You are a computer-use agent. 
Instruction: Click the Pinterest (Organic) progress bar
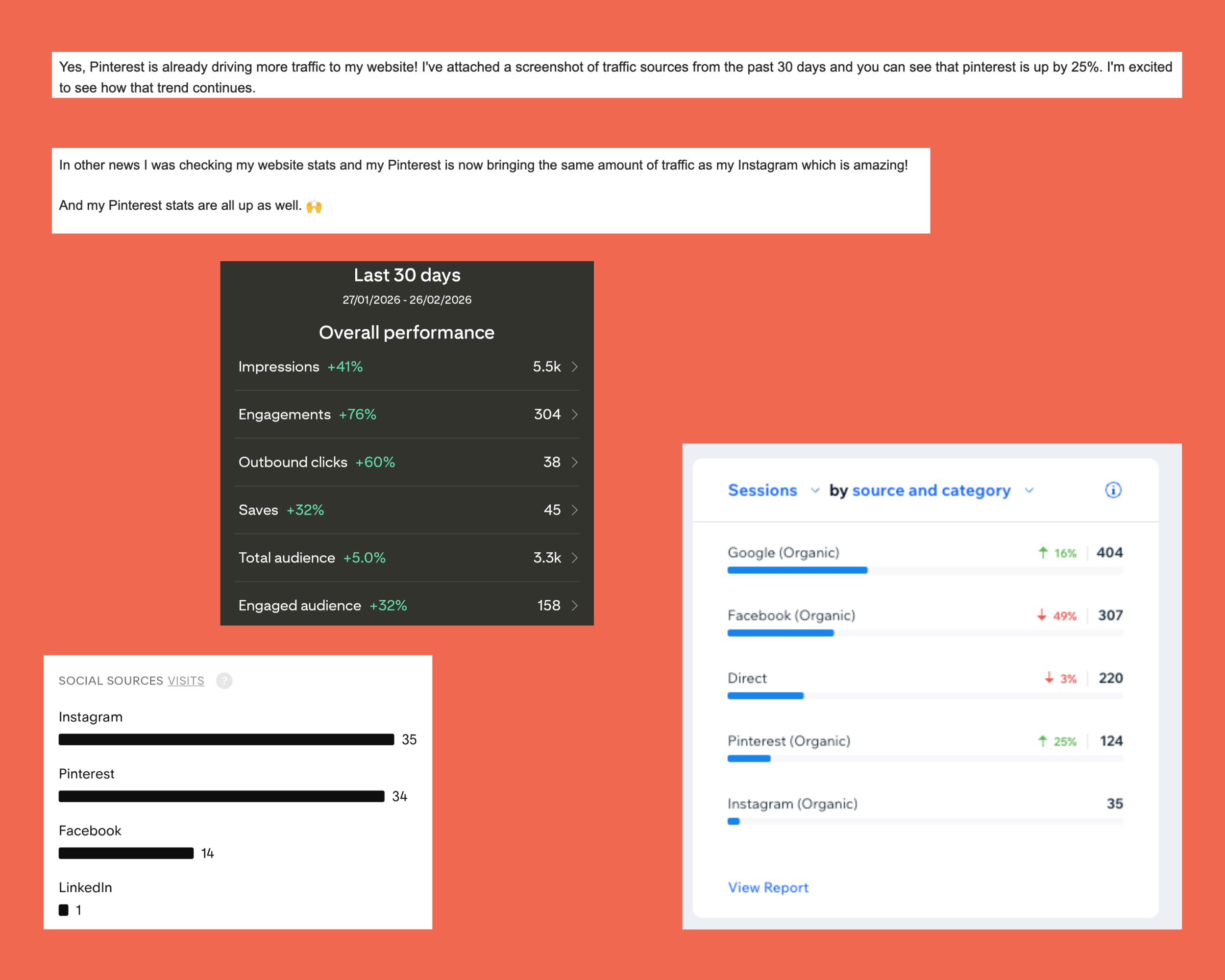click(925, 759)
